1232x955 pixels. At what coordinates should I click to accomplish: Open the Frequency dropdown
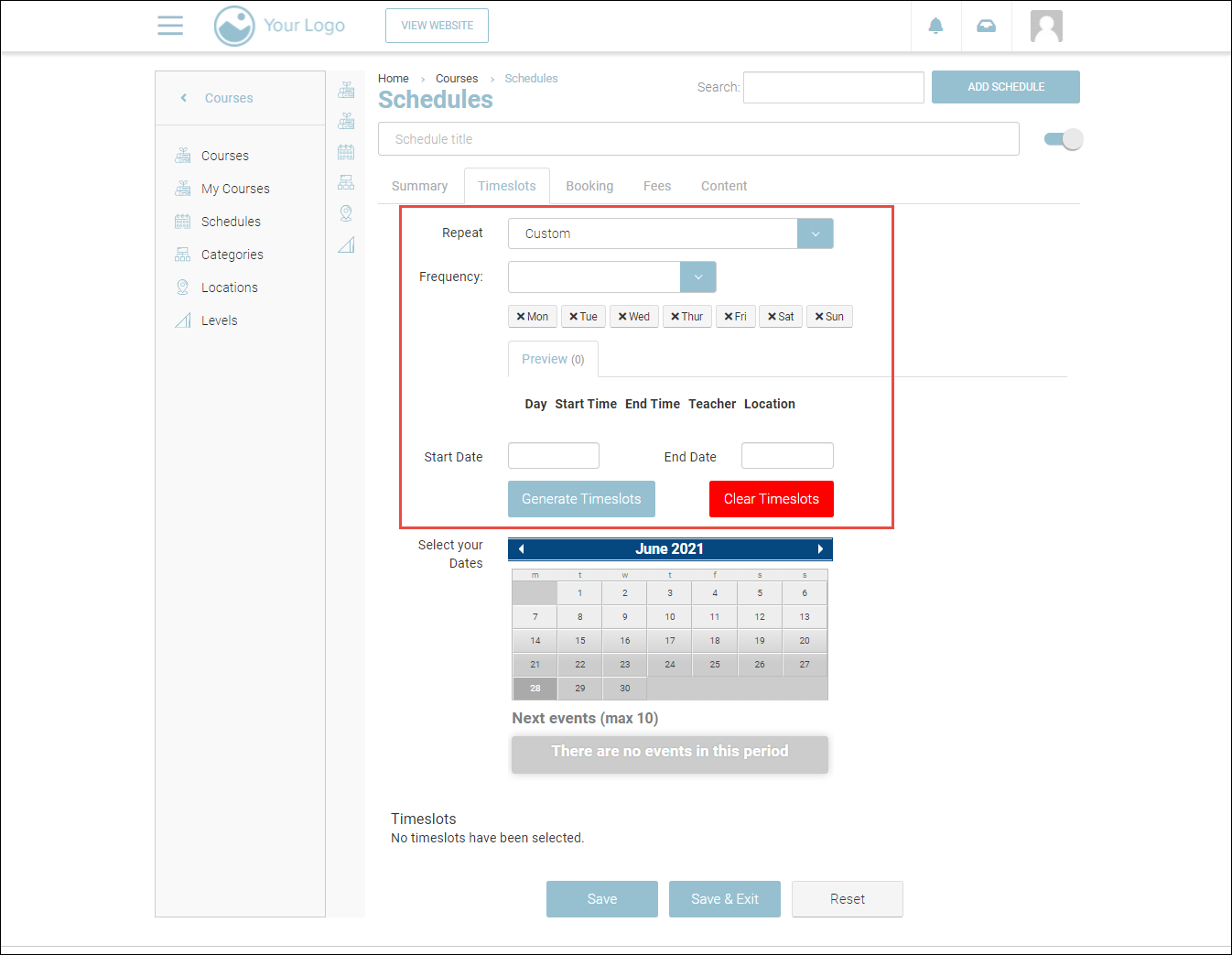[x=697, y=277]
